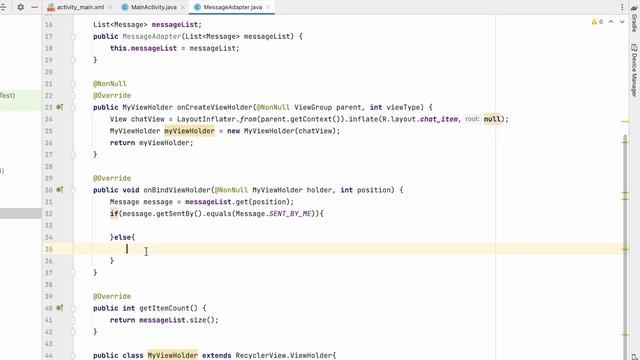640x360 pixels.
Task: Click 'Message message' declaration on line 31
Action: pyautogui.click(x=141, y=202)
